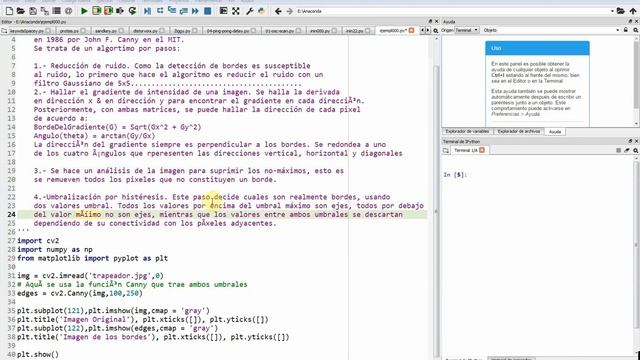Close the sandkey.py editor tab
The width and height of the screenshot is (640, 360).
121,31
